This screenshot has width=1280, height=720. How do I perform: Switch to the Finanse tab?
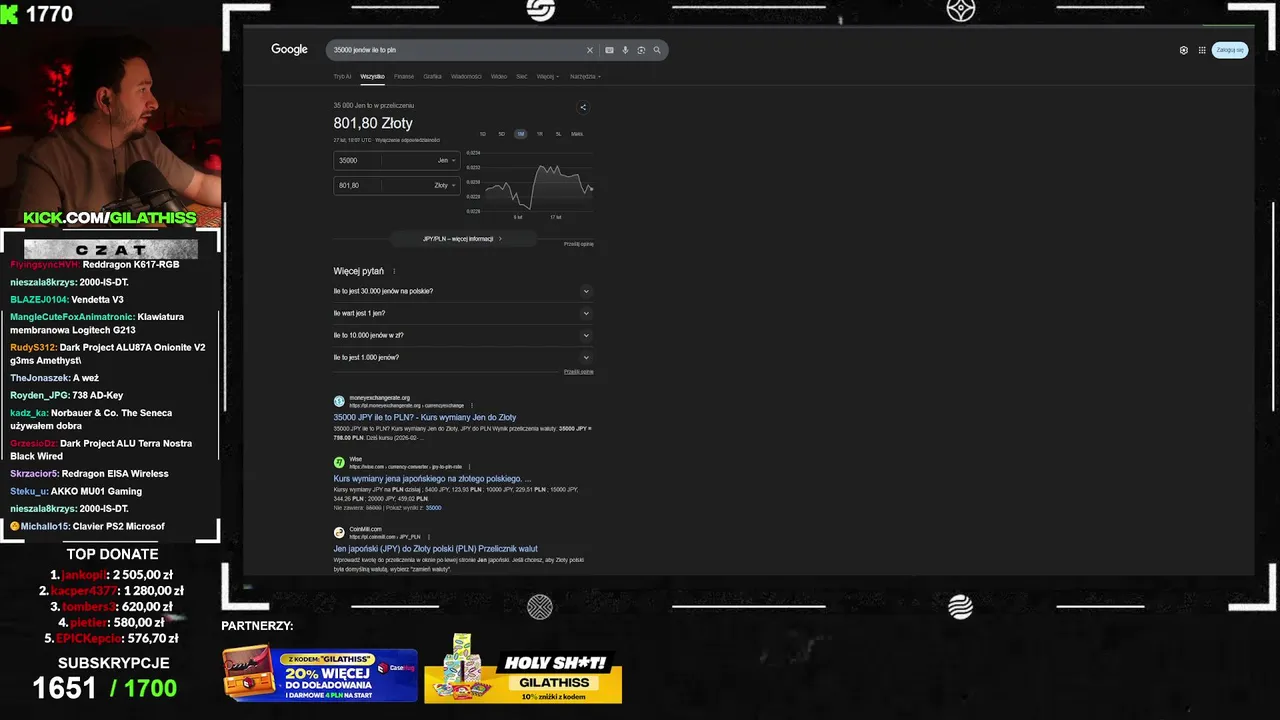[x=404, y=76]
